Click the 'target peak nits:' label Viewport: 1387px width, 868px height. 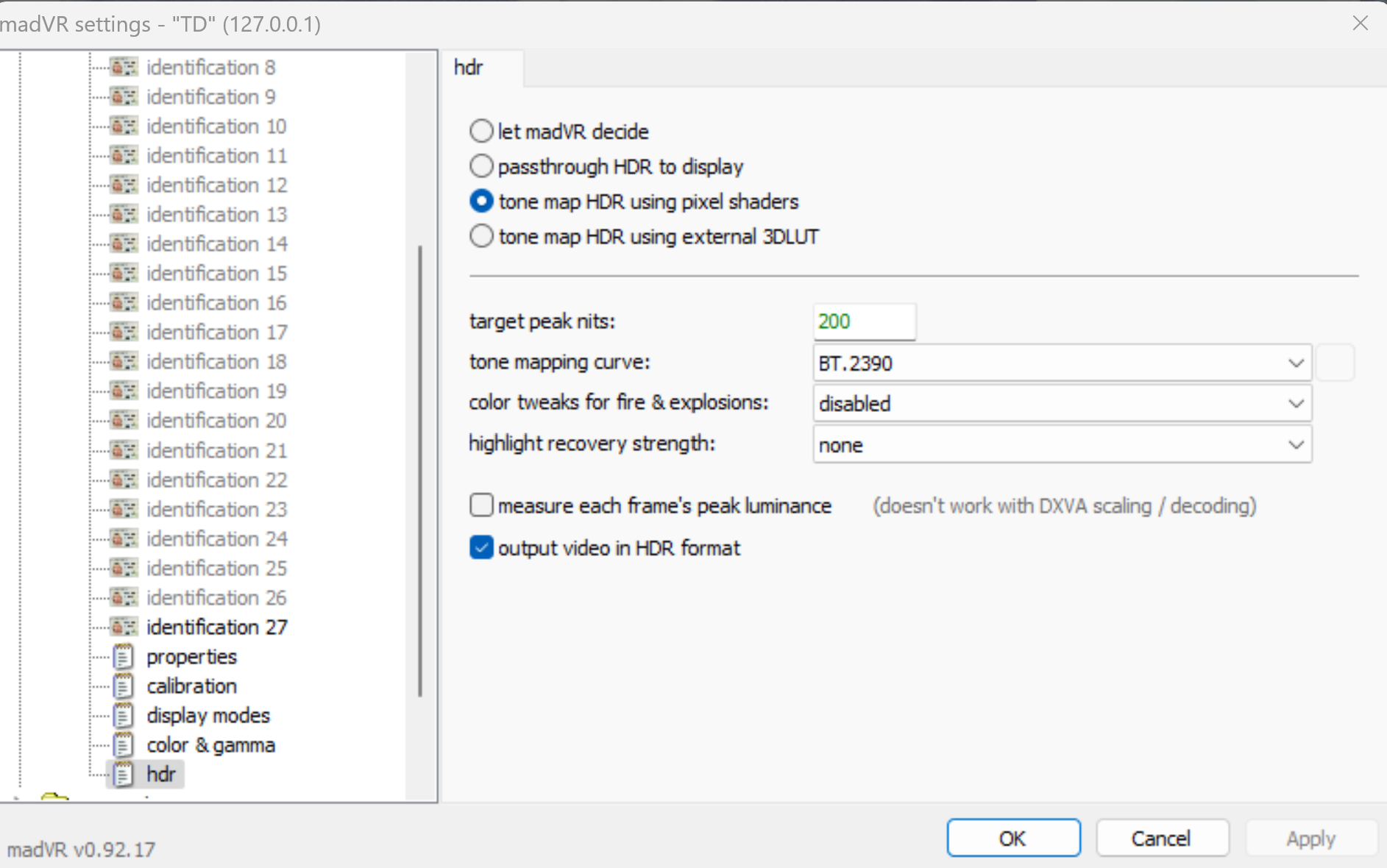(542, 321)
